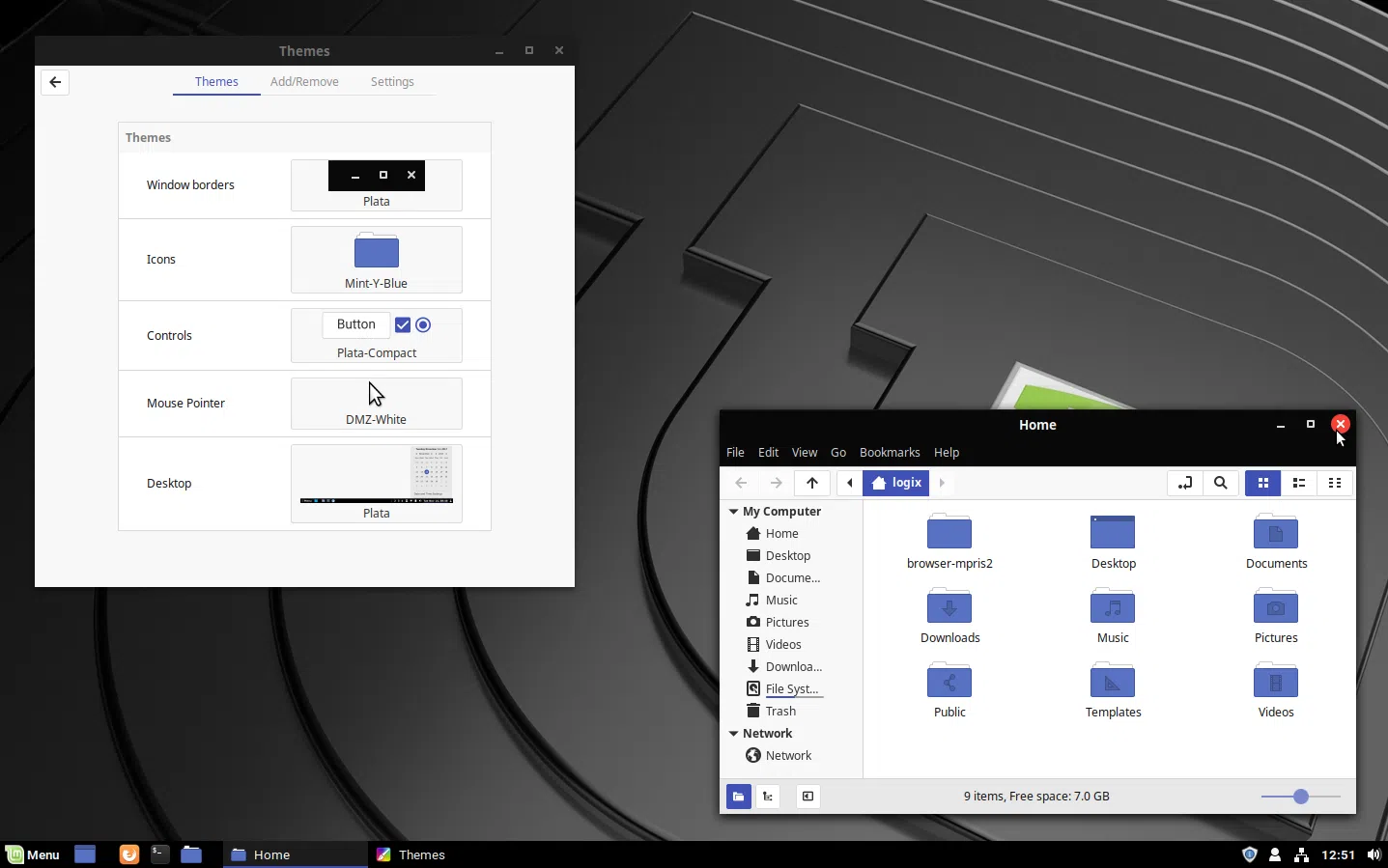
Task: Show tree view in the sidebar
Action: pos(768,797)
